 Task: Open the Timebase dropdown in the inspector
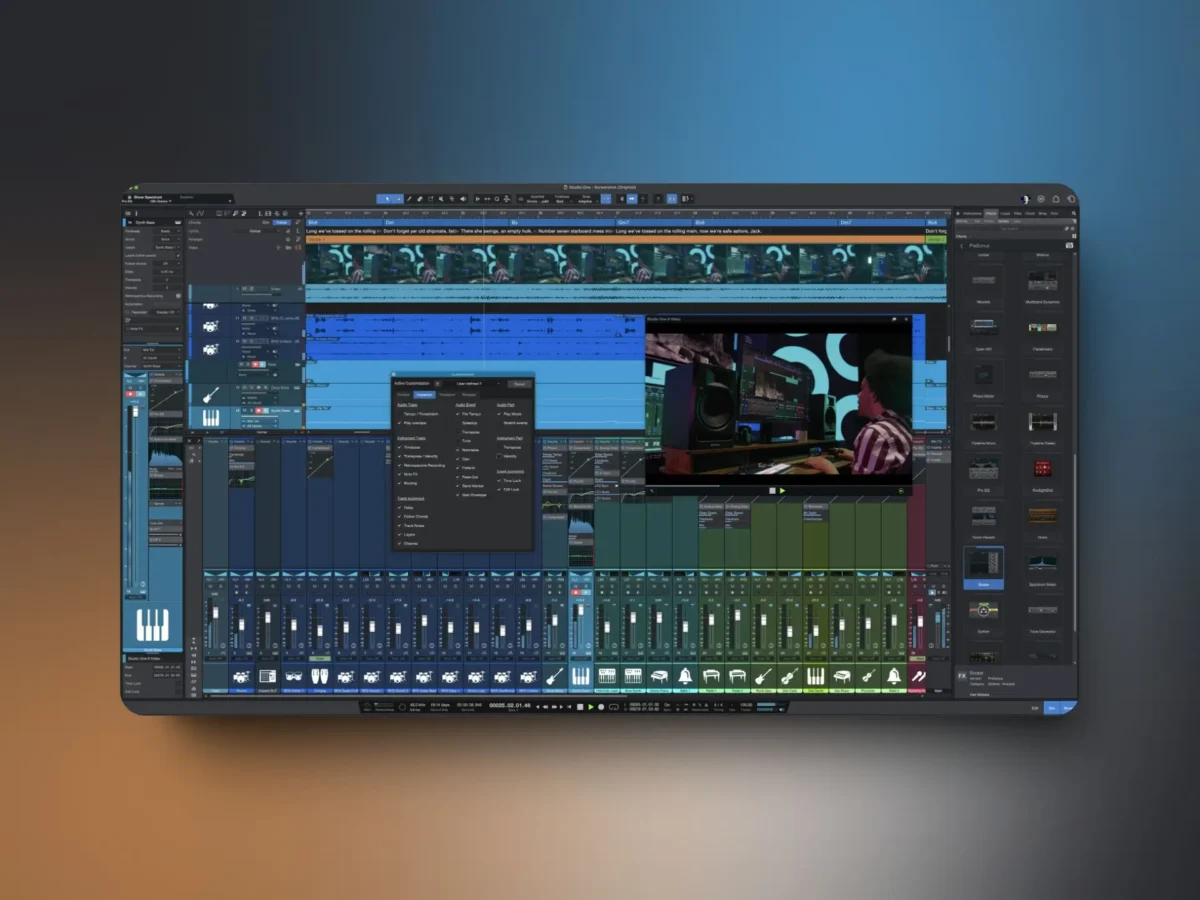pos(166,231)
